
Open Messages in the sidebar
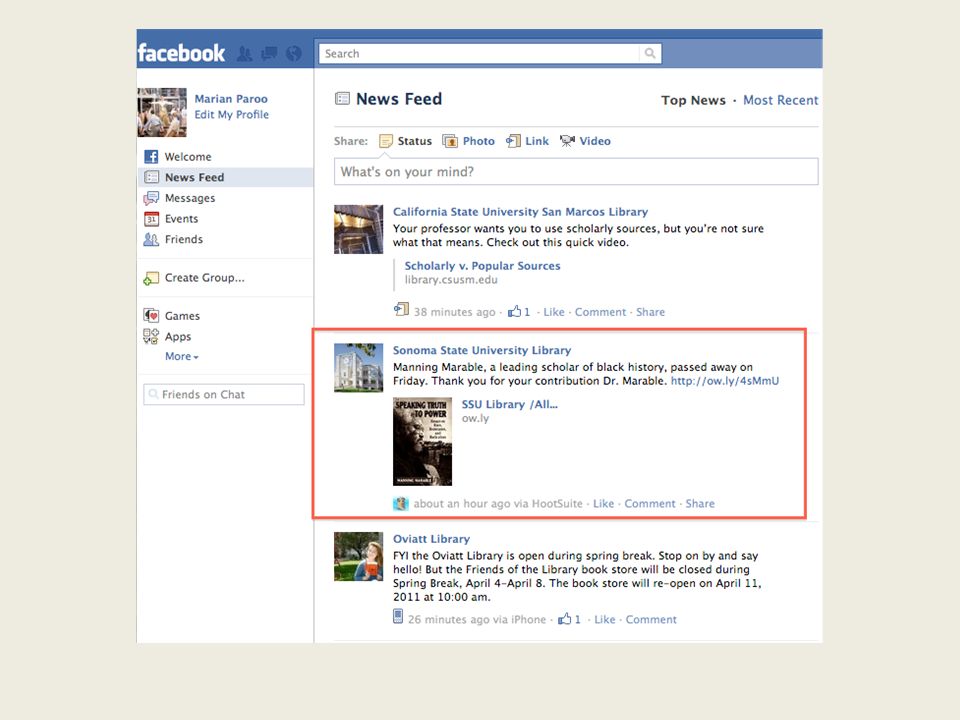point(190,198)
